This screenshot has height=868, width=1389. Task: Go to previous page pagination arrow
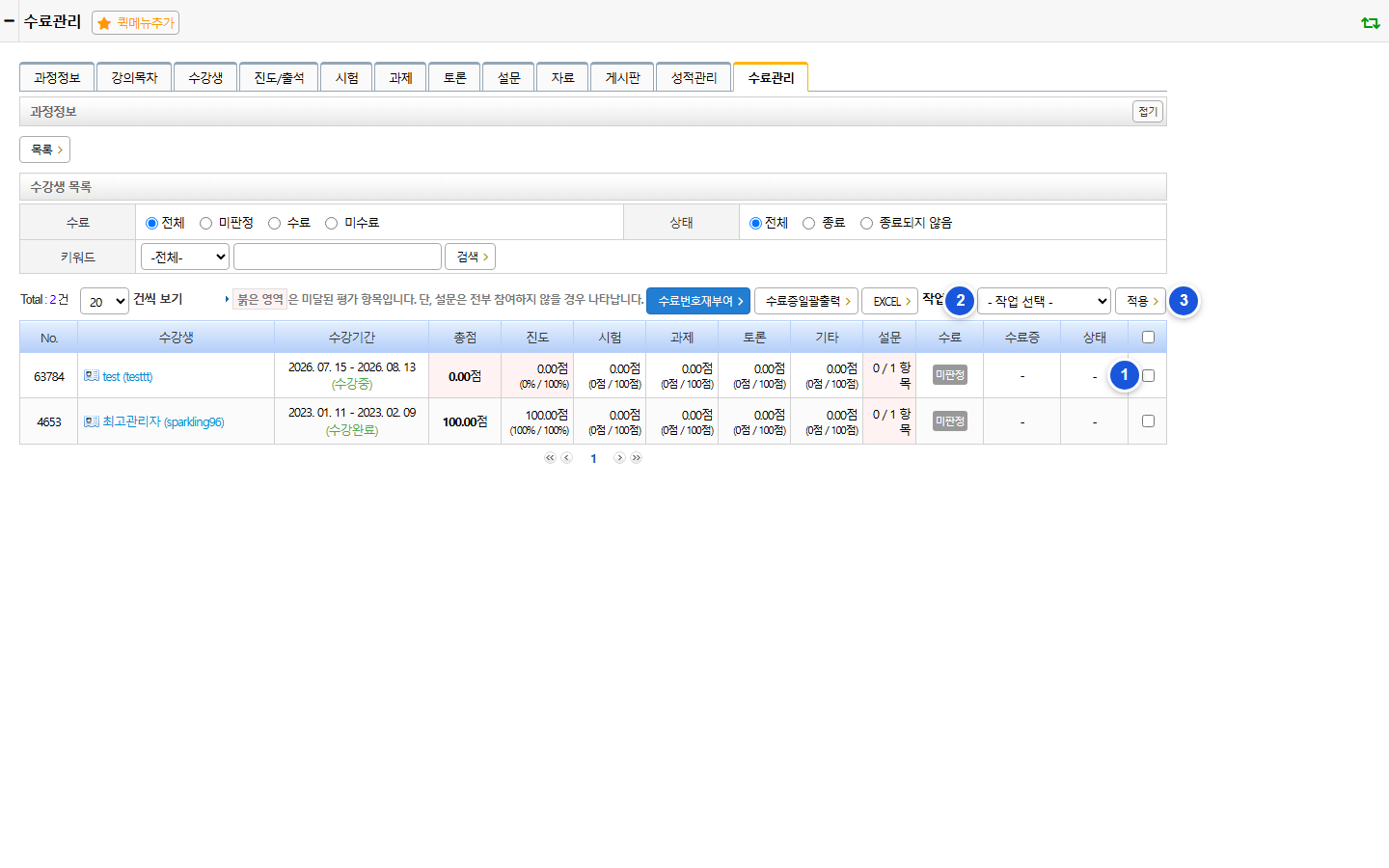click(x=567, y=458)
